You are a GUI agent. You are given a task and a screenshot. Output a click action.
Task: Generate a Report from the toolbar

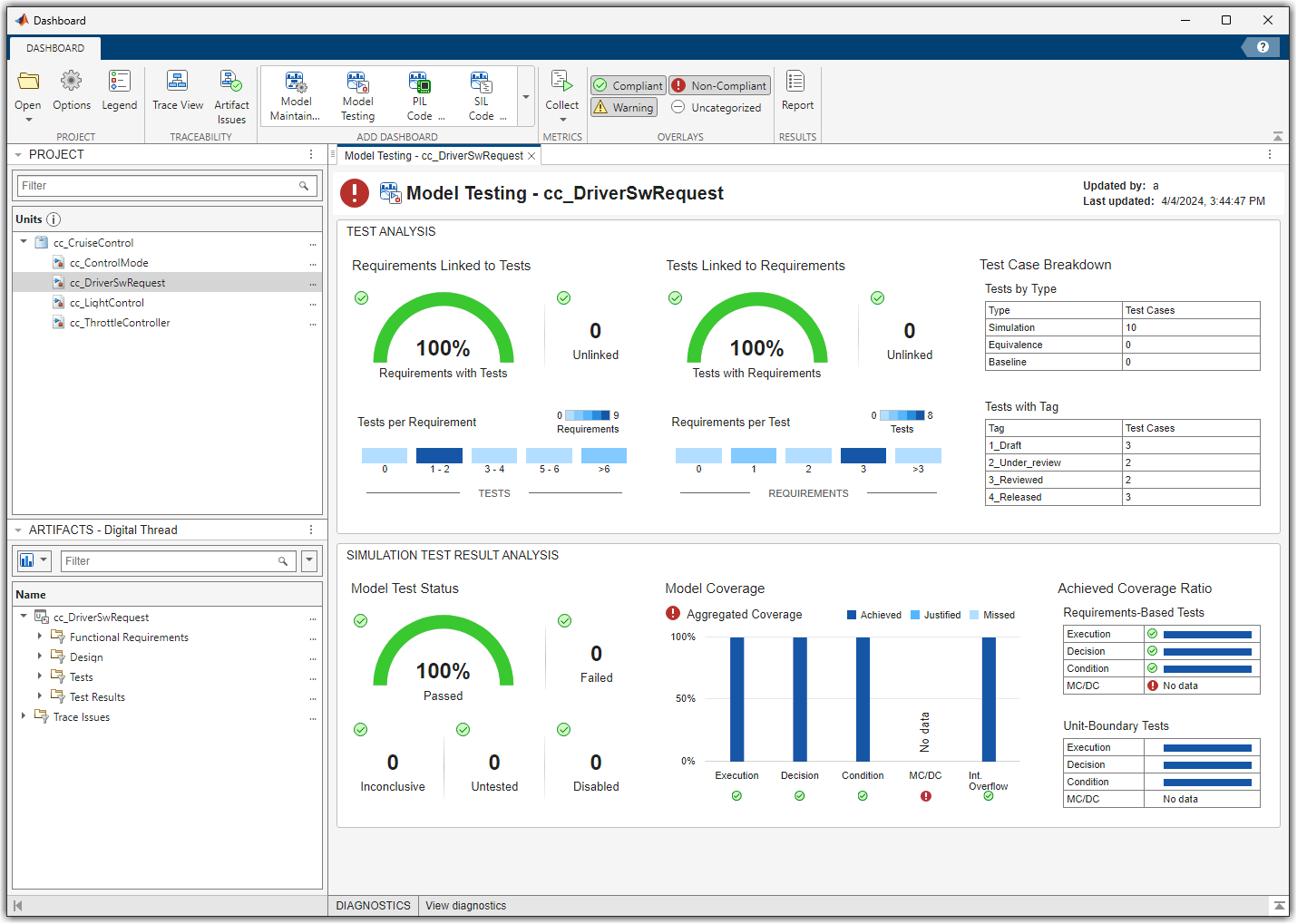pyautogui.click(x=797, y=92)
